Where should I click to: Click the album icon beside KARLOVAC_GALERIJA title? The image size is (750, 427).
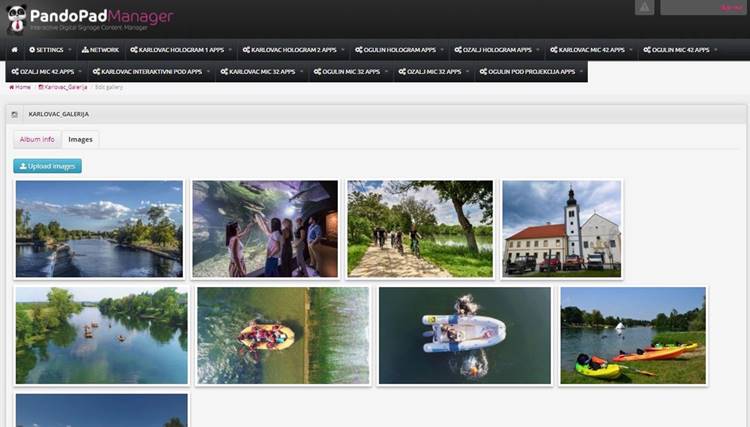point(14,114)
